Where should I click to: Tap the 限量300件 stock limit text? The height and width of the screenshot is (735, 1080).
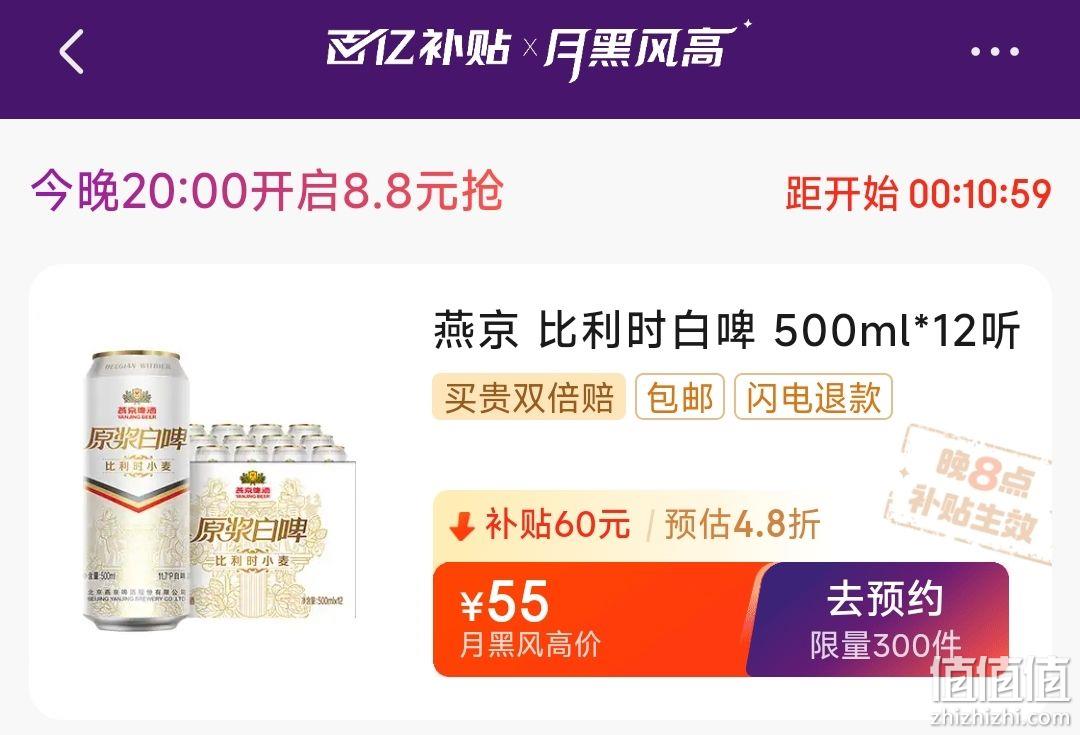(x=885, y=646)
